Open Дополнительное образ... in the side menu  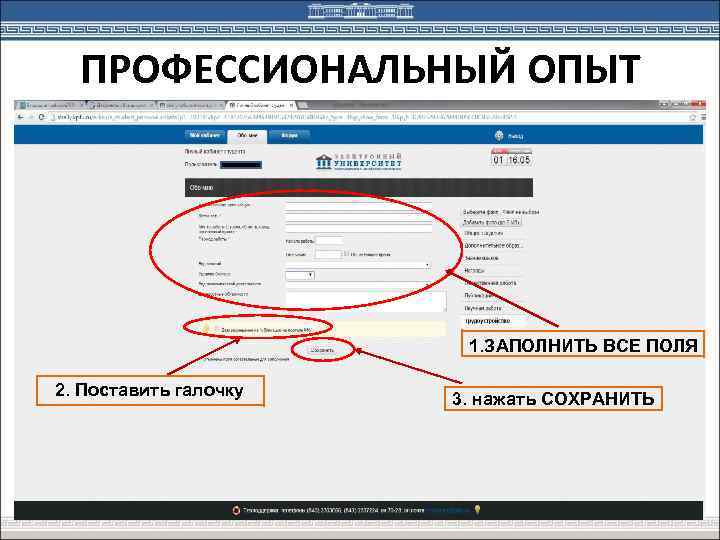494,246
